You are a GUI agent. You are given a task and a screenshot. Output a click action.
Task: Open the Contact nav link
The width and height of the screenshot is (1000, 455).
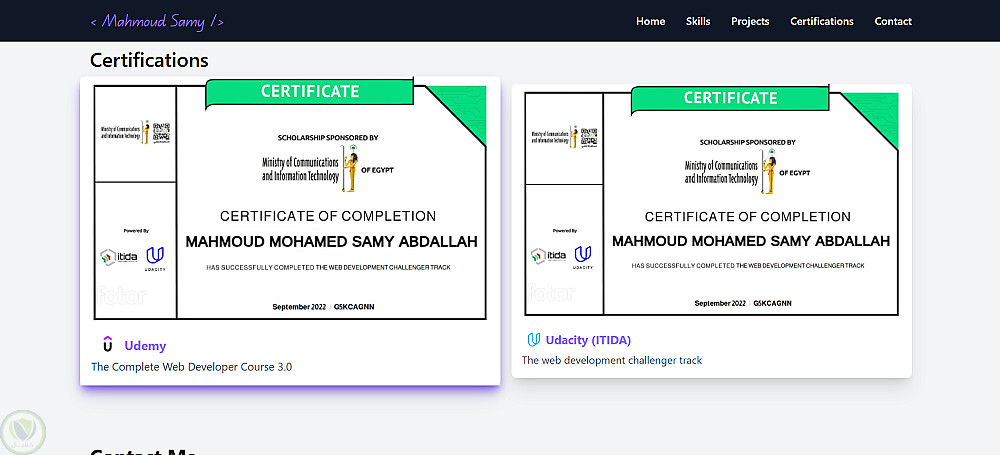click(893, 21)
